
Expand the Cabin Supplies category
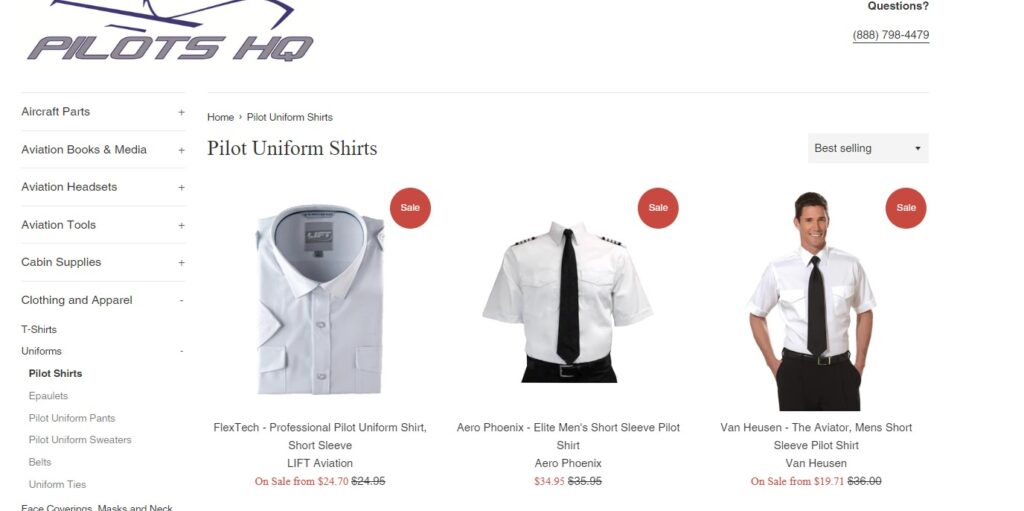tap(181, 263)
